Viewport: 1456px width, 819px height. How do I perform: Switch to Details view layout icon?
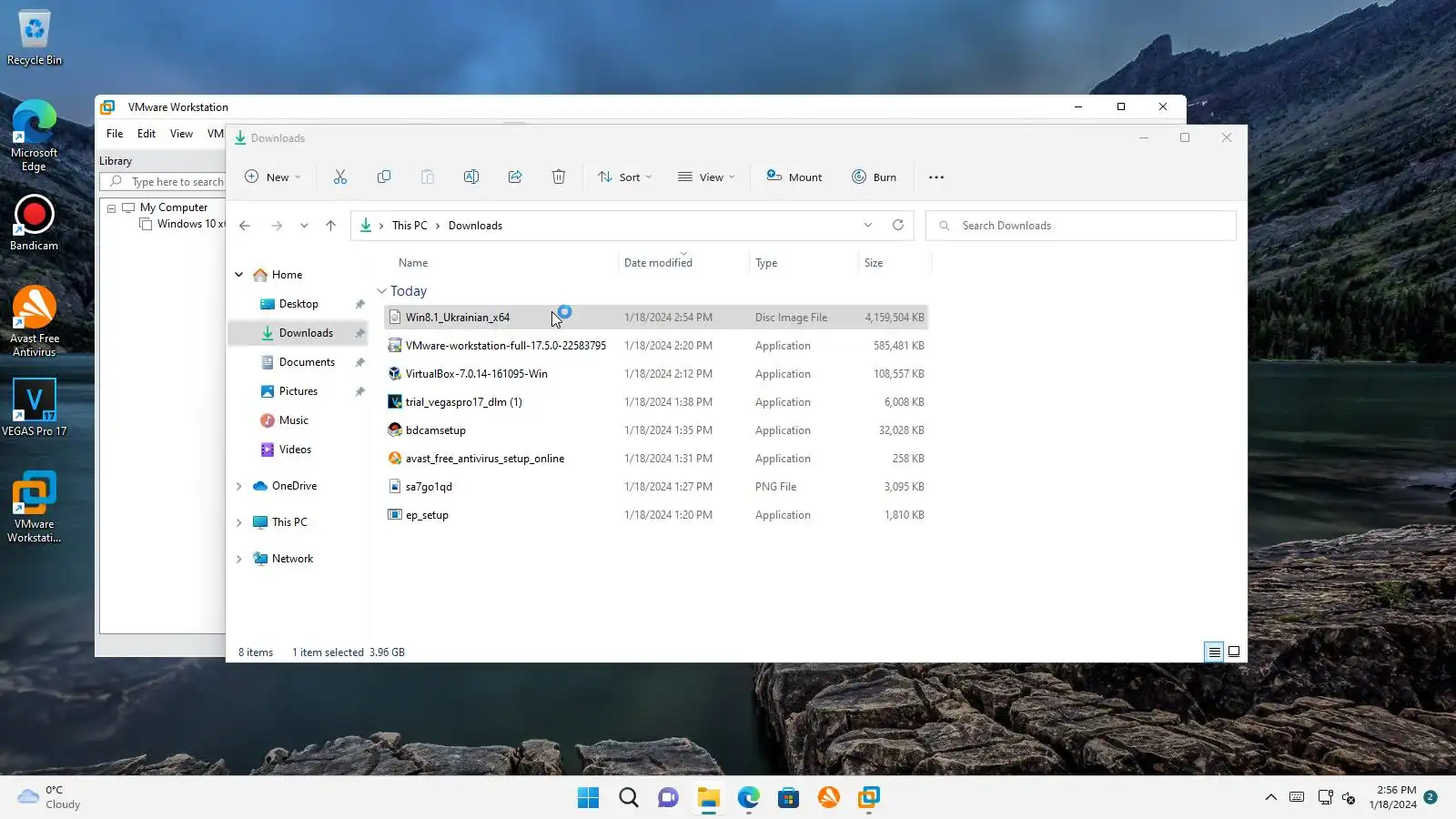1214,652
